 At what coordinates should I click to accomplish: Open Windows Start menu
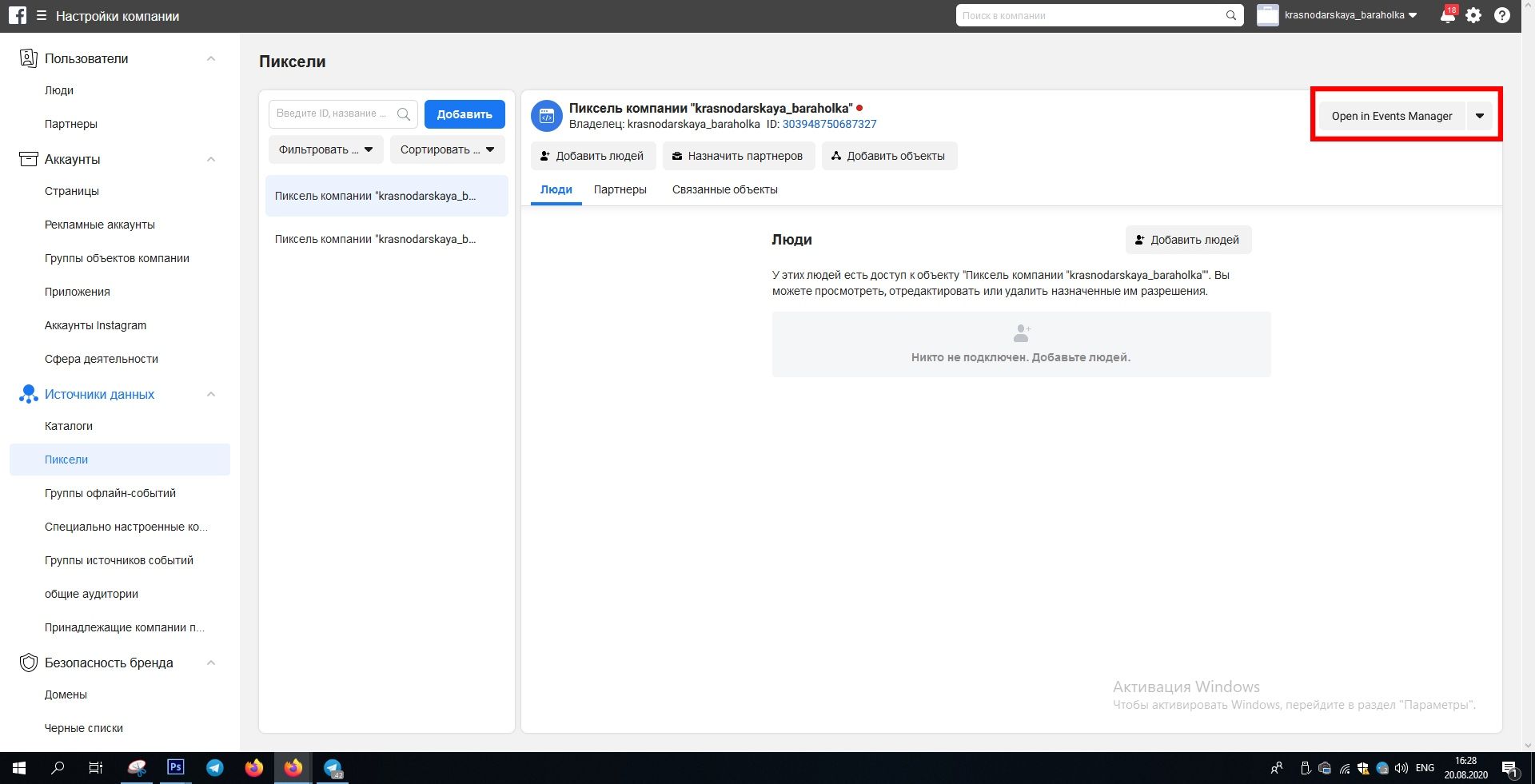(x=19, y=768)
